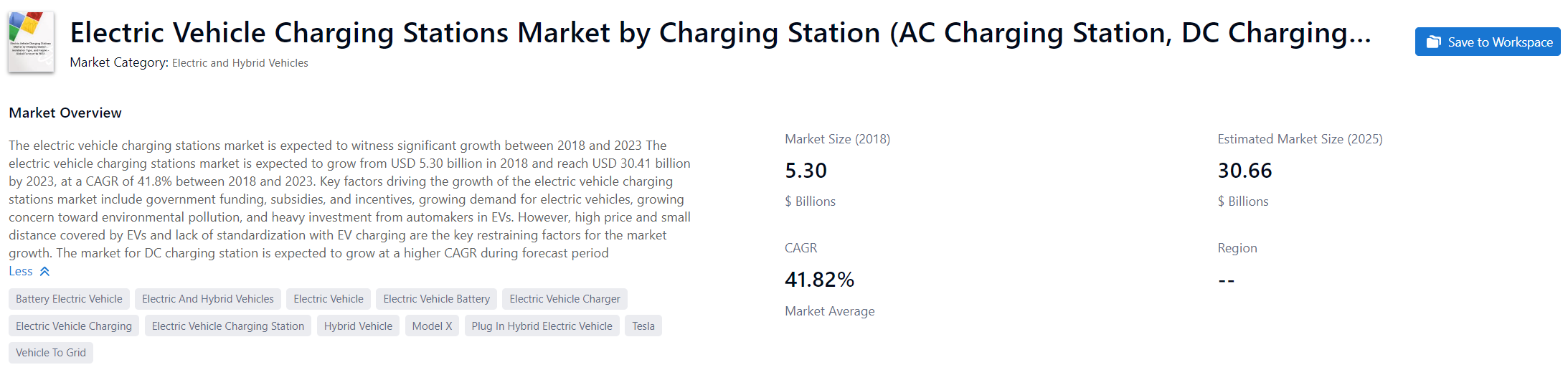The image size is (1568, 375).
Task: Click the Electric Vehicle Charging tag
Action: [x=74, y=326]
